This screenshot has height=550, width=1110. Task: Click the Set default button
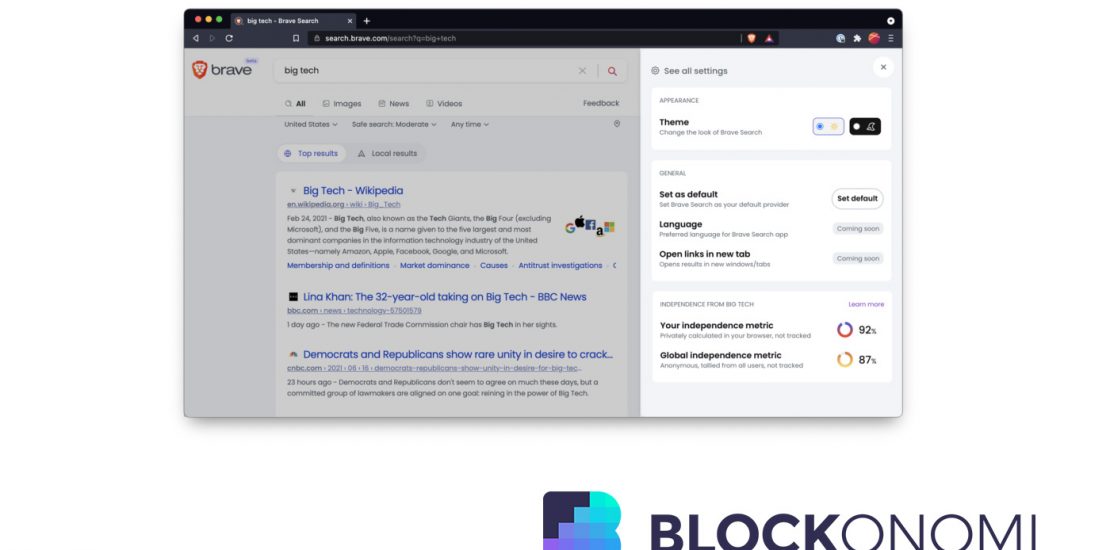point(857,198)
